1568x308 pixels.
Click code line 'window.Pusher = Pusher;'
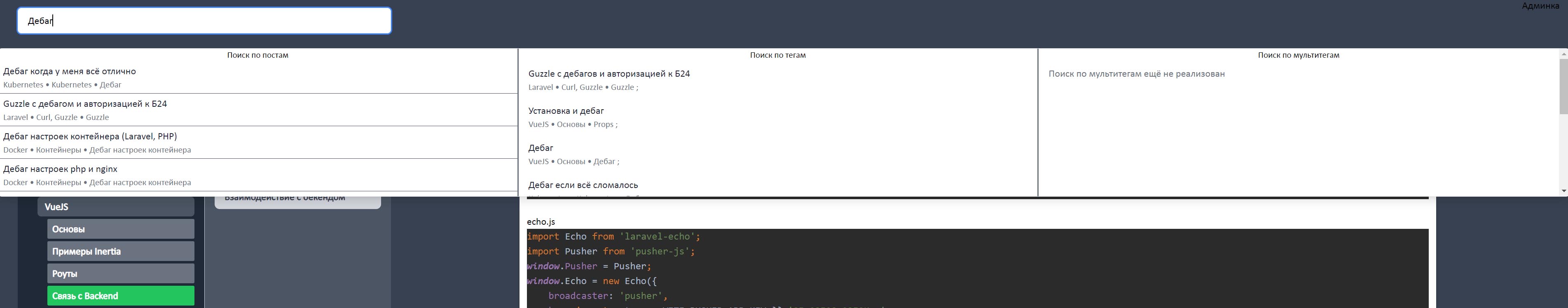[589, 267]
